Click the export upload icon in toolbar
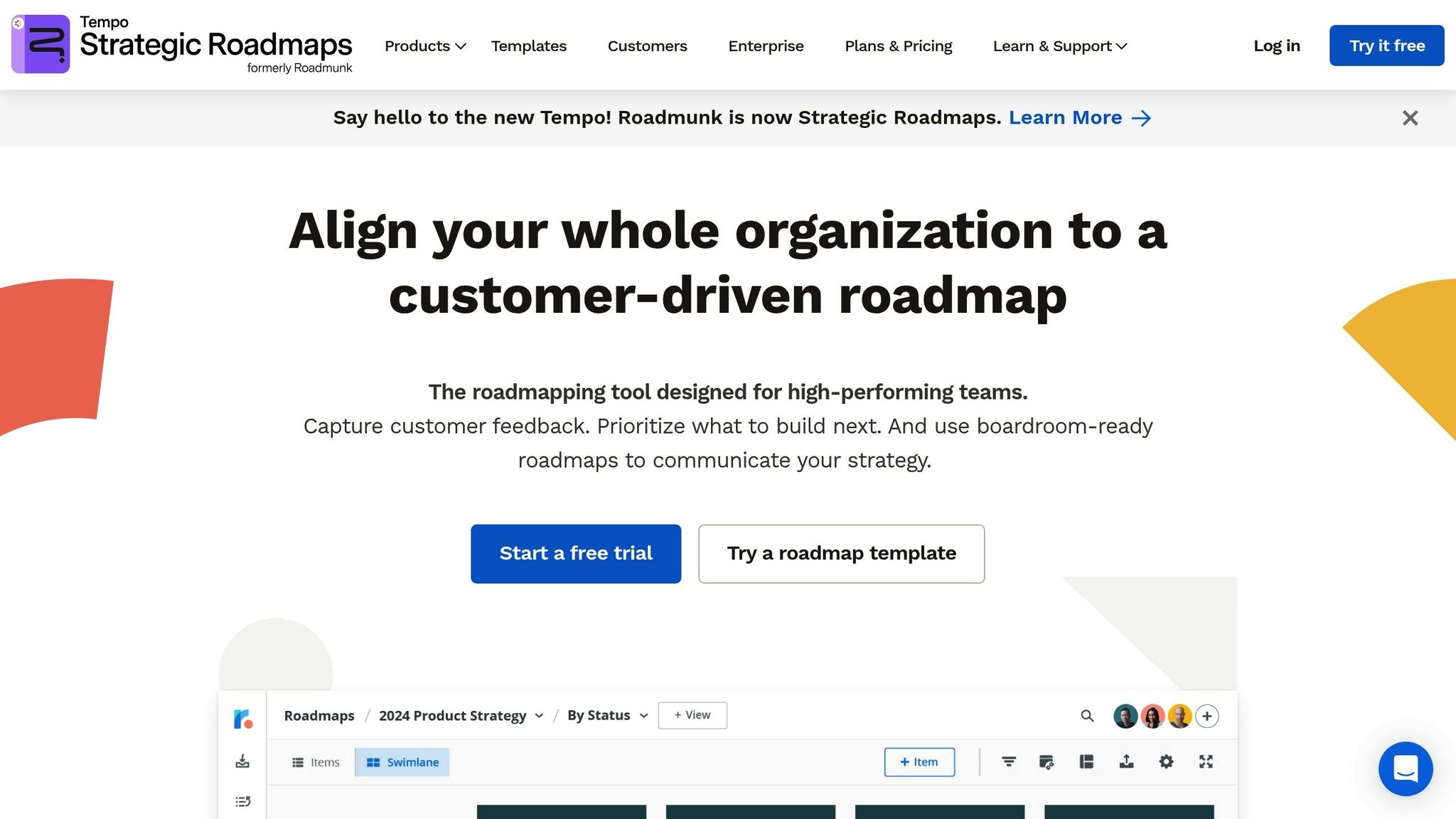 pos(1126,762)
